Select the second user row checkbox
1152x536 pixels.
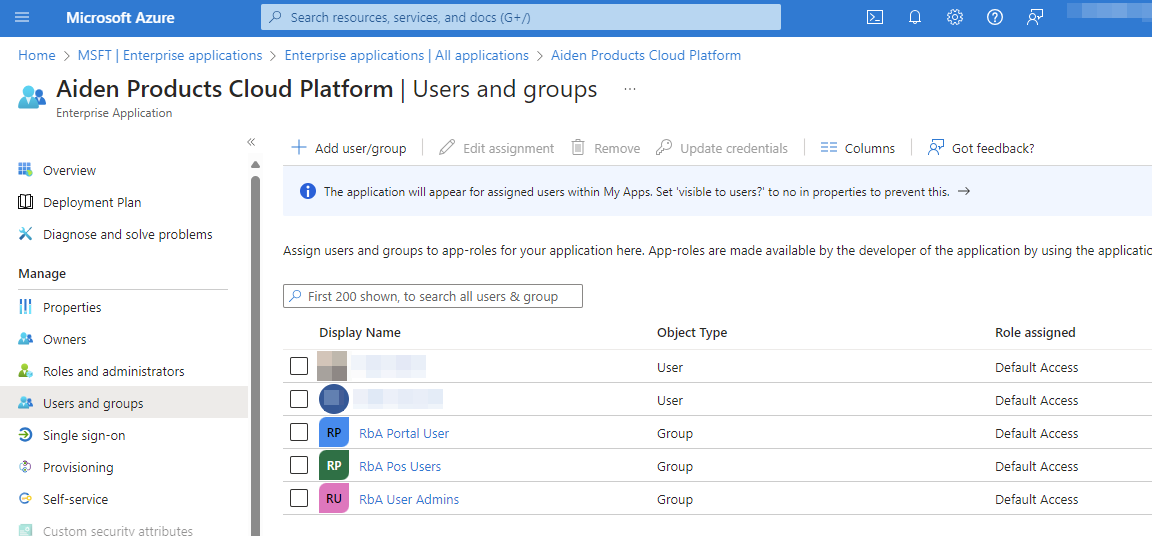[x=299, y=399]
